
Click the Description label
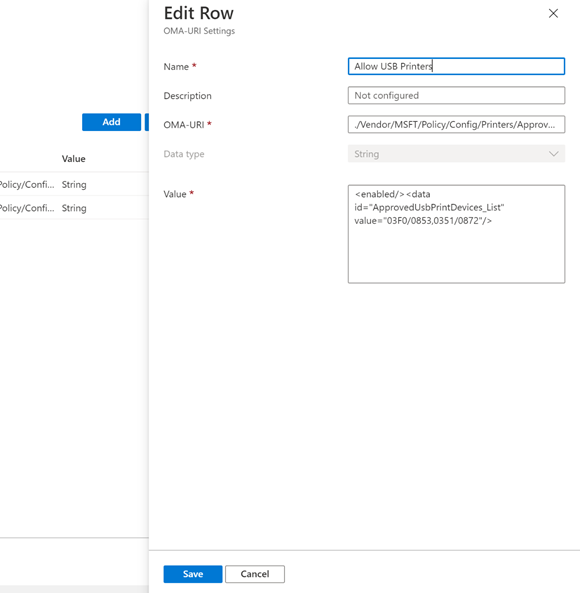[188, 96]
